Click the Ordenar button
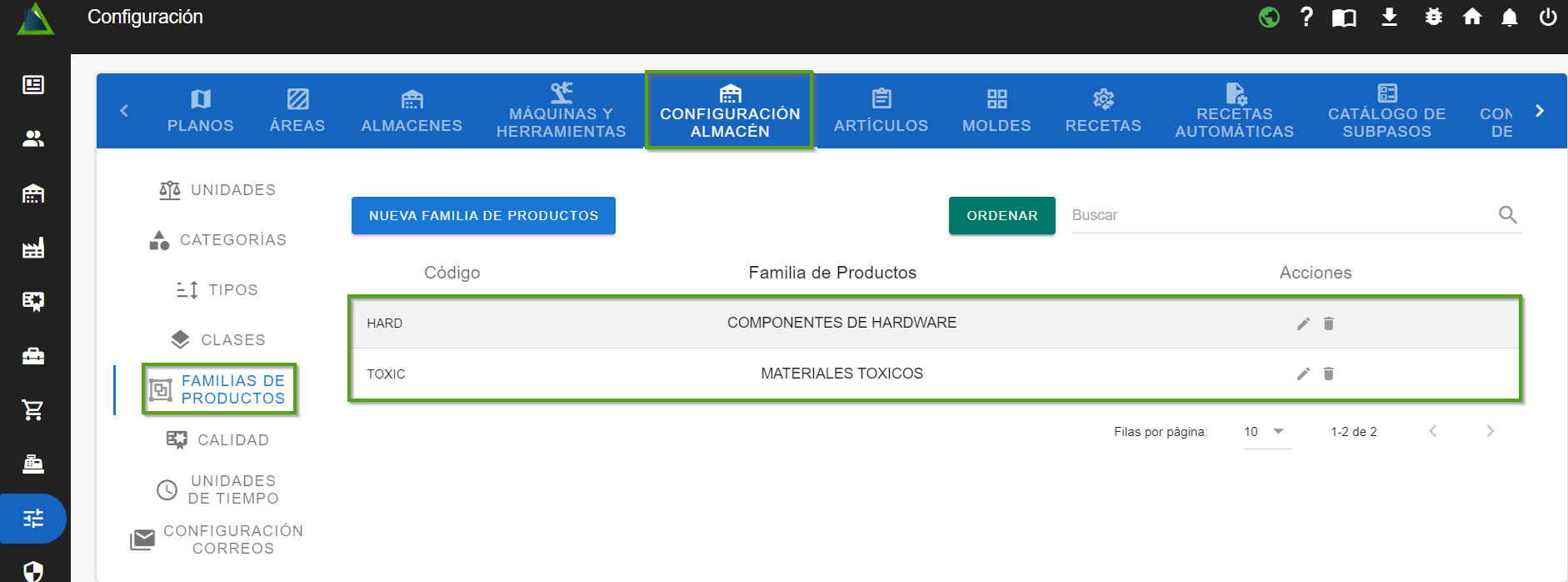This screenshot has height=582, width=1568. [1001, 216]
